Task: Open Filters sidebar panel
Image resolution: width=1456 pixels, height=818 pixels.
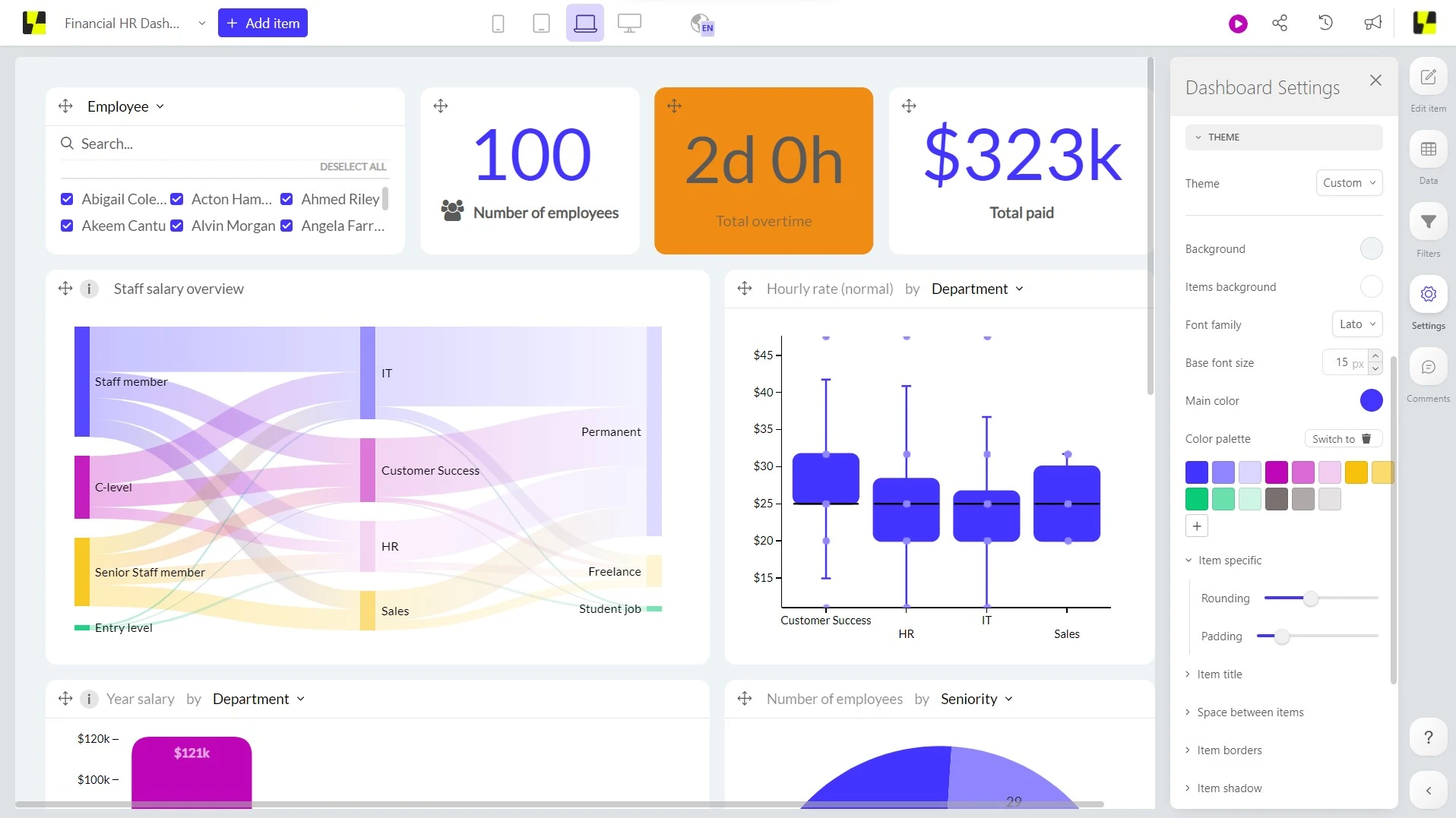Action: (x=1428, y=222)
